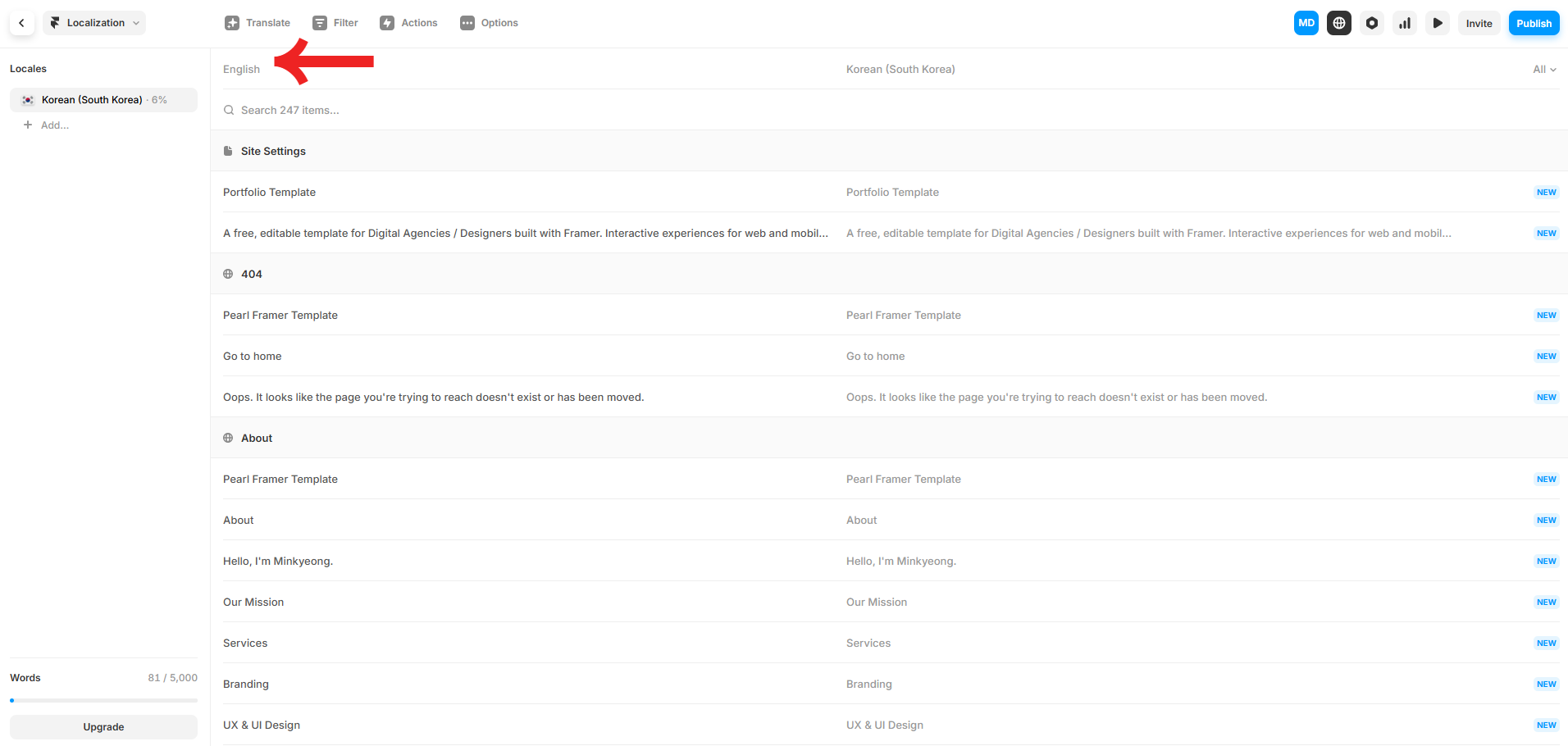
Task: Click the Search 247 items field
Action: pyautogui.click(x=889, y=110)
